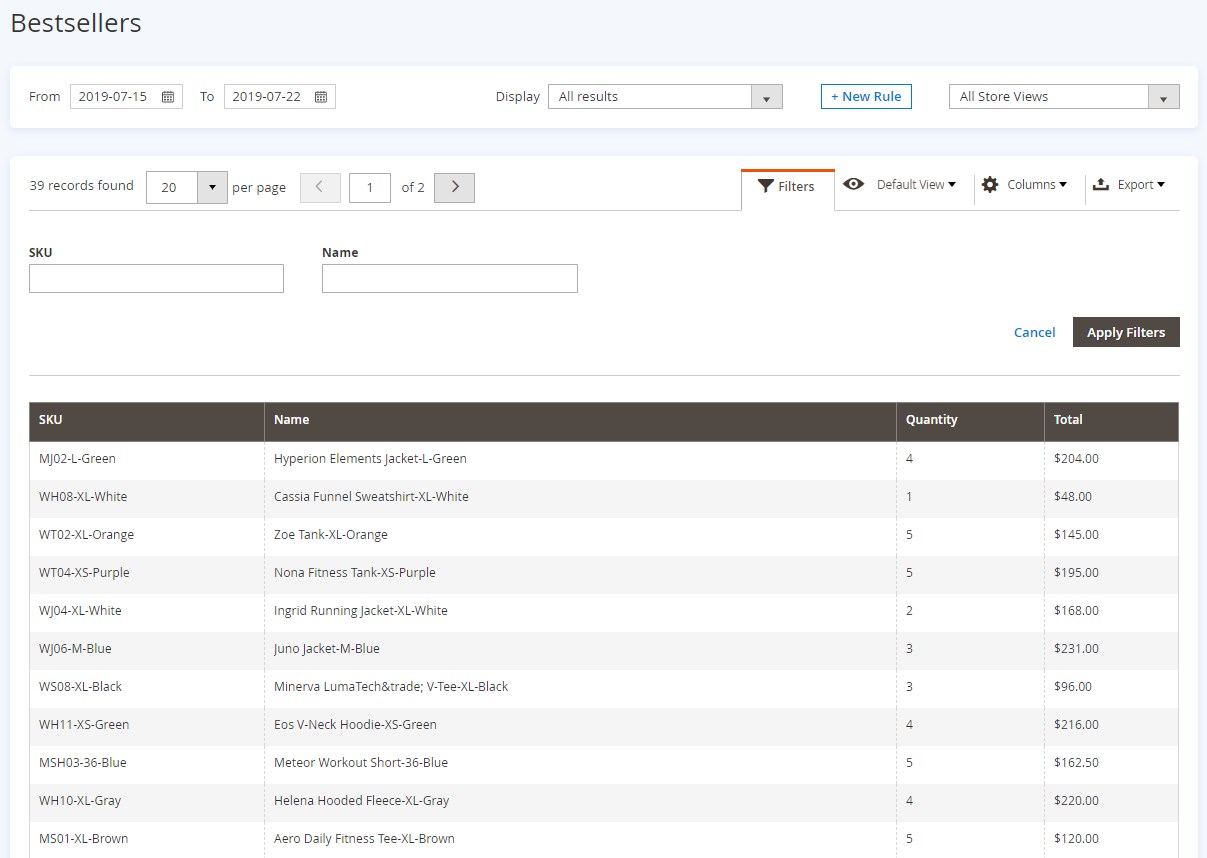Click the funnel Filters icon
The width and height of the screenshot is (1207, 858).
pyautogui.click(x=766, y=186)
